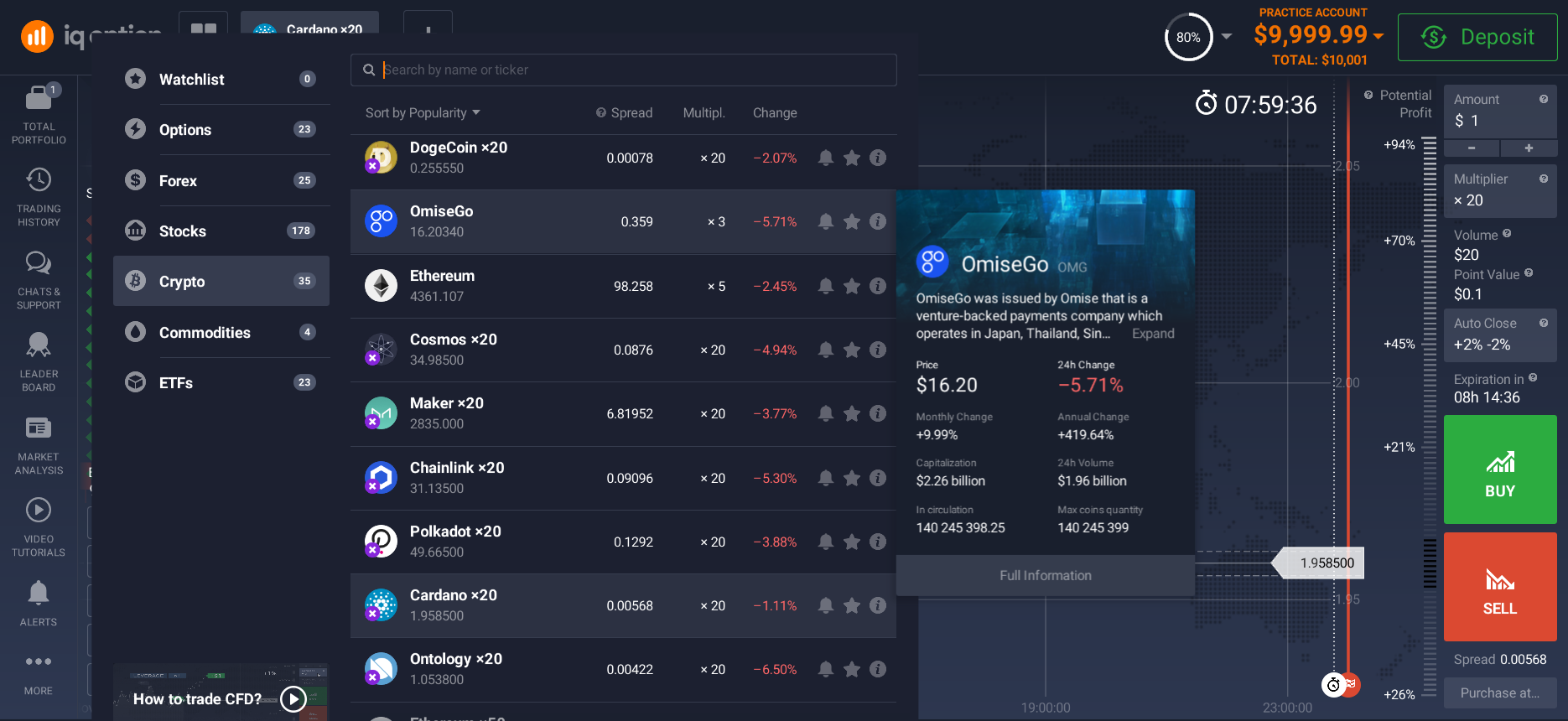The width and height of the screenshot is (1568, 721).
Task: Open info icon for Ontology
Action: pyautogui.click(x=878, y=669)
